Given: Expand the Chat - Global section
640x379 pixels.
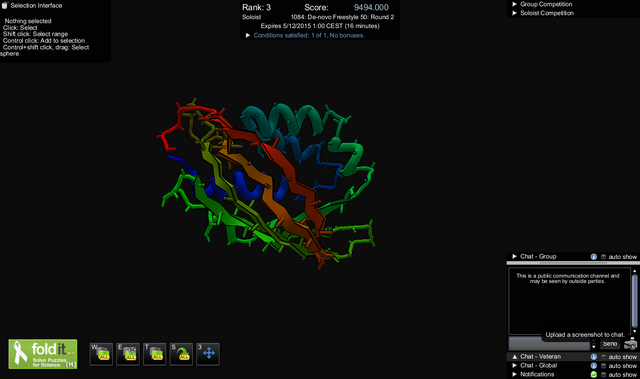Looking at the screenshot, I should click(515, 366).
